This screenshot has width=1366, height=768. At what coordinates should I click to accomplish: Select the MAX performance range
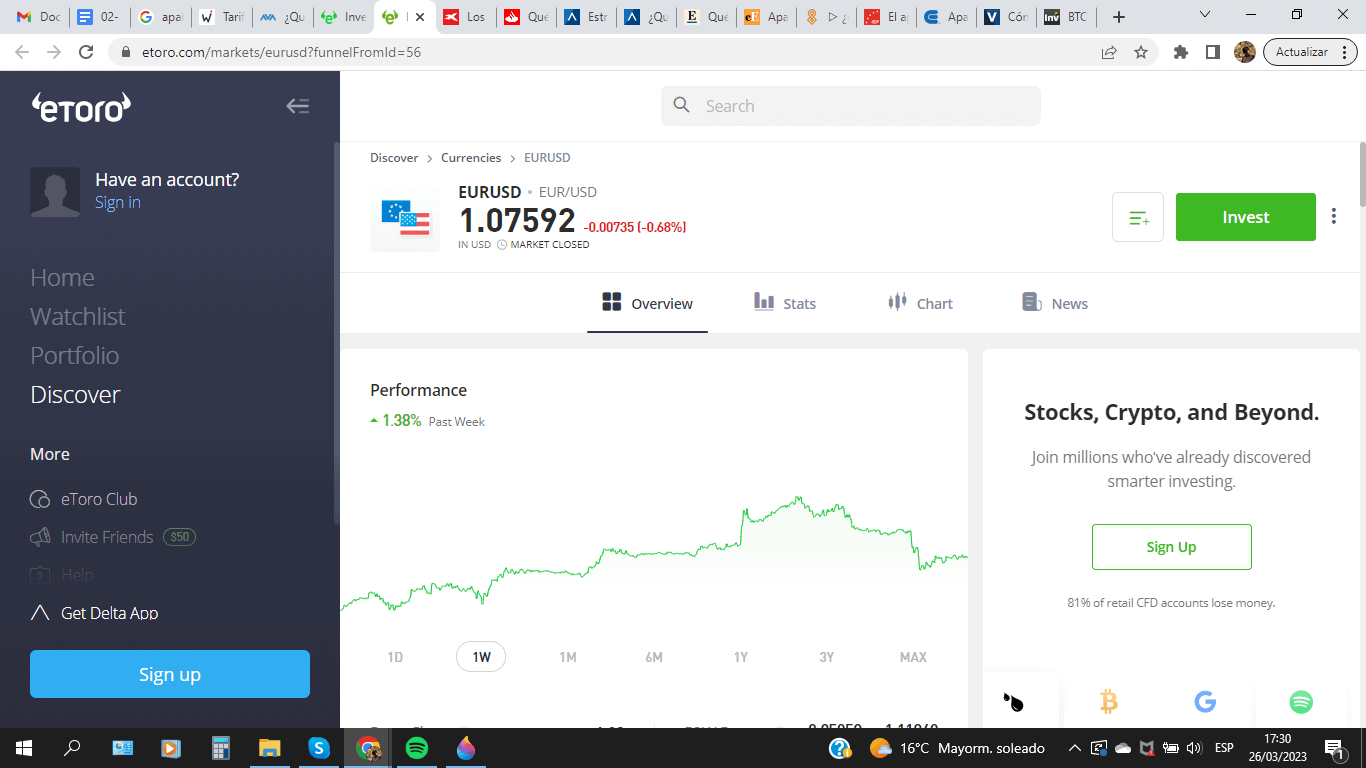click(x=913, y=657)
